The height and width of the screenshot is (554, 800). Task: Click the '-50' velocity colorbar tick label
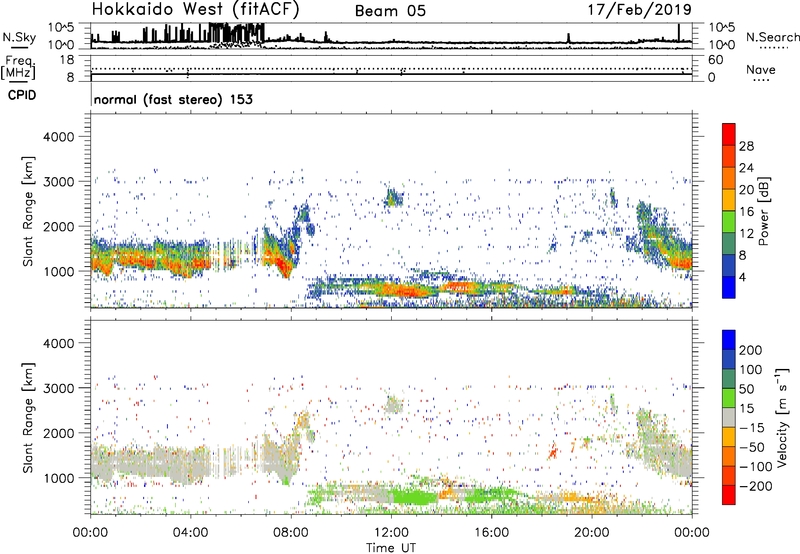click(x=752, y=447)
